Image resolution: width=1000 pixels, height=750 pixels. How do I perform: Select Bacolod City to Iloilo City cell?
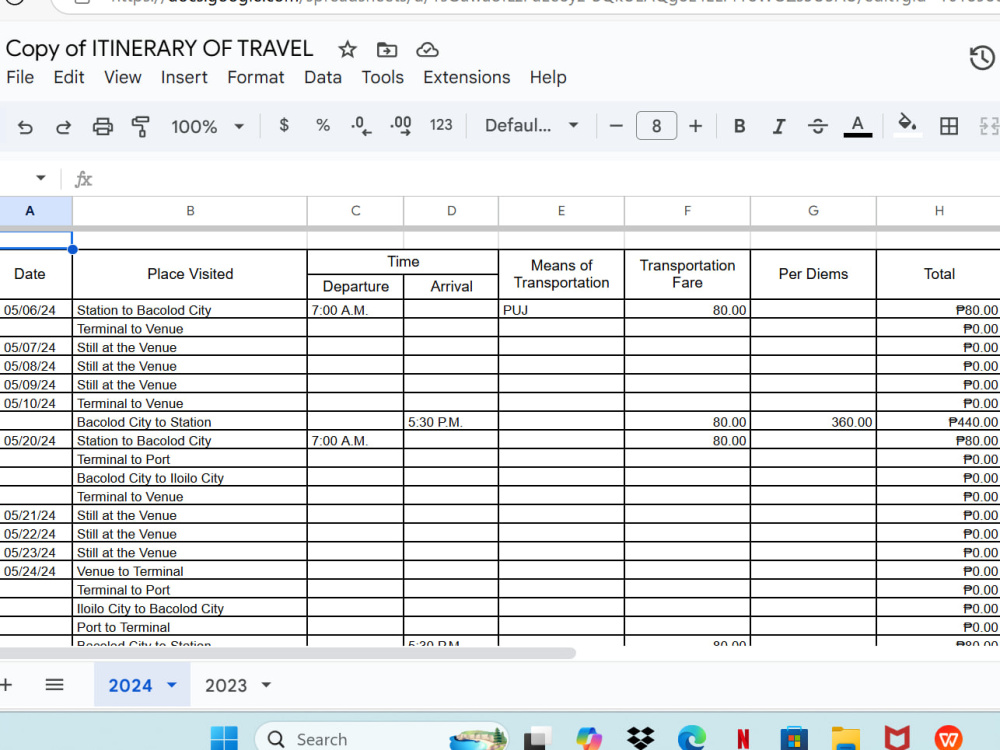(190, 478)
